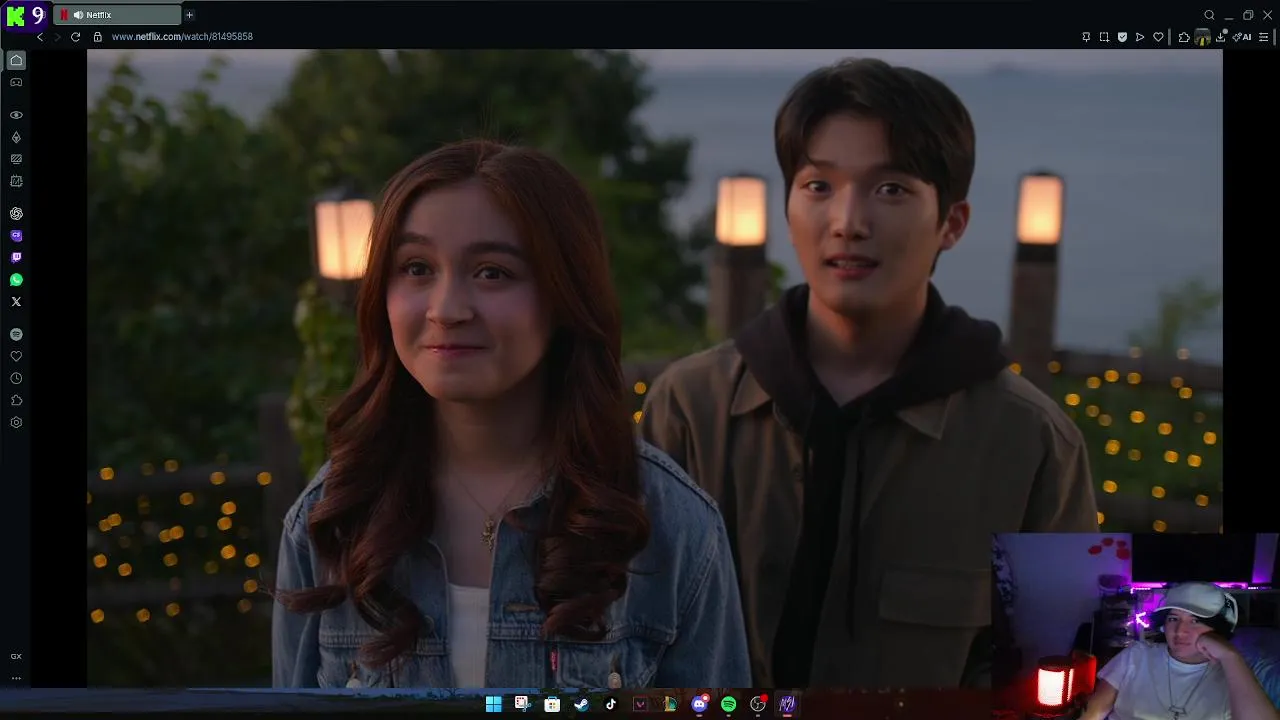View site info via padlock icon

(98, 37)
